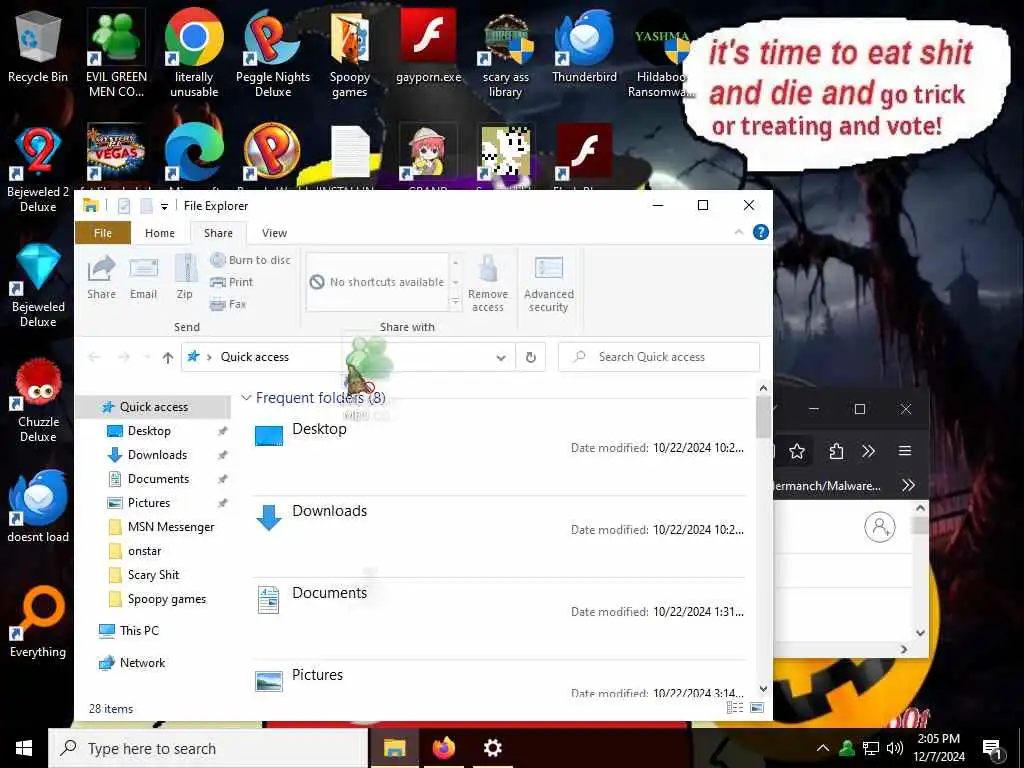The width and height of the screenshot is (1024, 768).
Task: Click the Zip ribbon button
Action: (185, 278)
